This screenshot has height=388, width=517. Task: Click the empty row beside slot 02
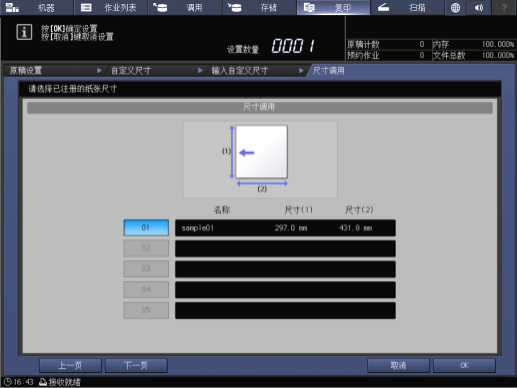(285, 249)
